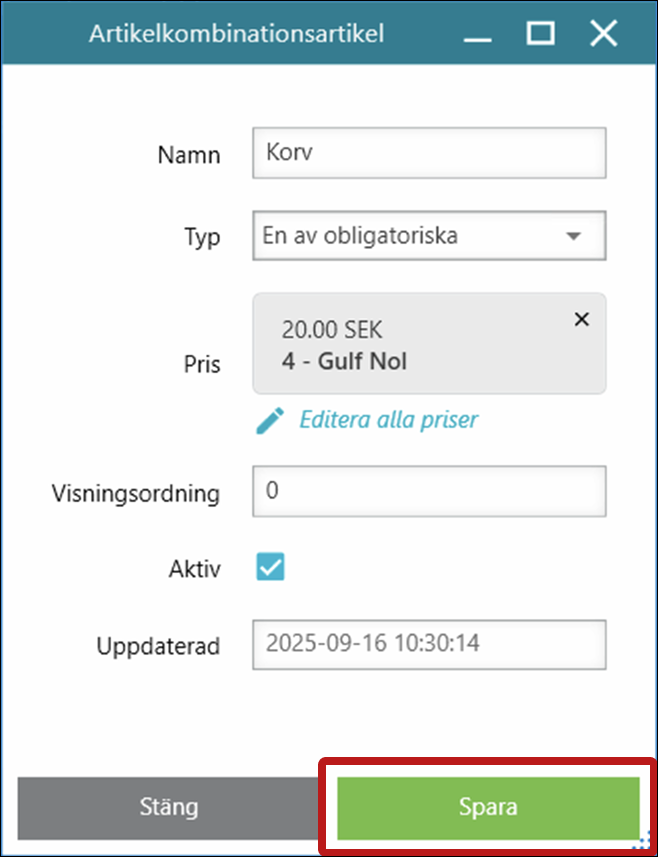658x857 pixels.
Task: Click the Uppdaterad timestamp field
Action: pyautogui.click(x=430, y=643)
